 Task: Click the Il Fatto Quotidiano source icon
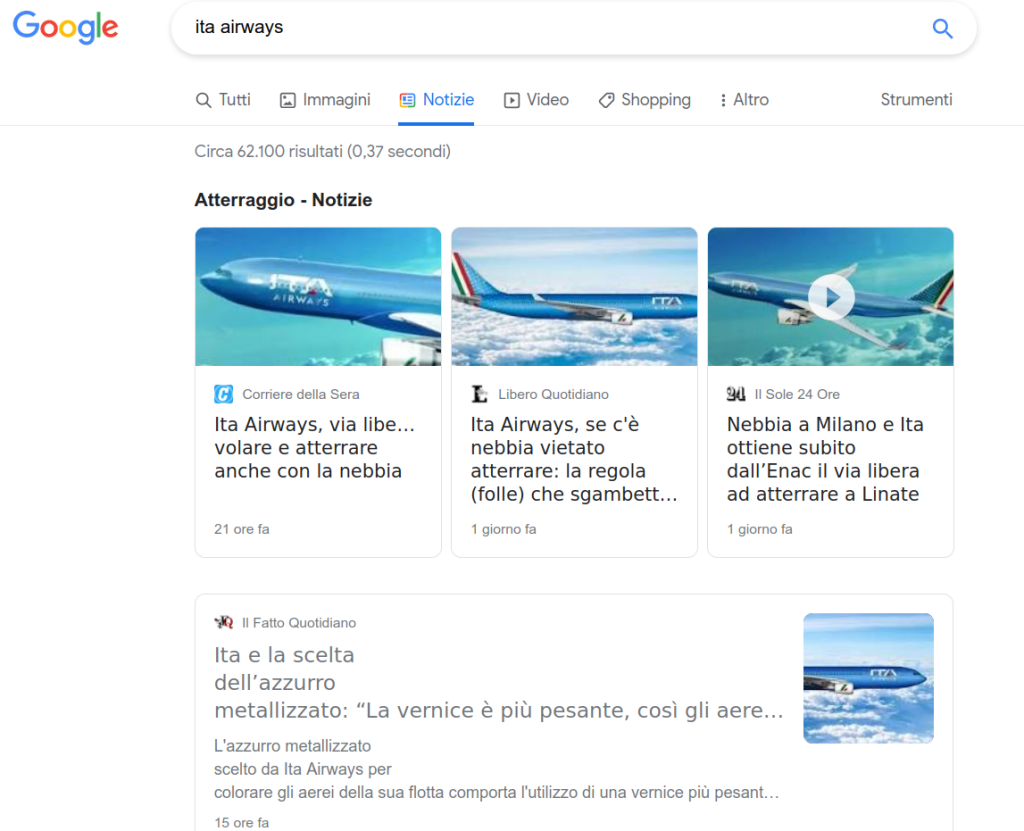tap(224, 623)
